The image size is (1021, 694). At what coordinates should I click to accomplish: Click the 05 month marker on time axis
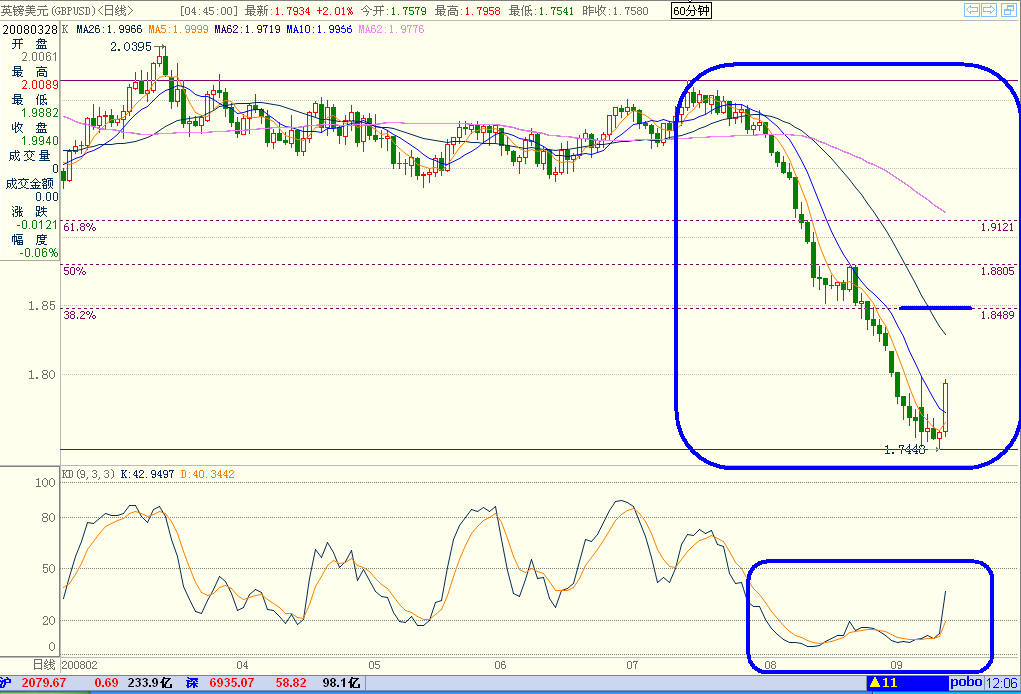point(374,665)
